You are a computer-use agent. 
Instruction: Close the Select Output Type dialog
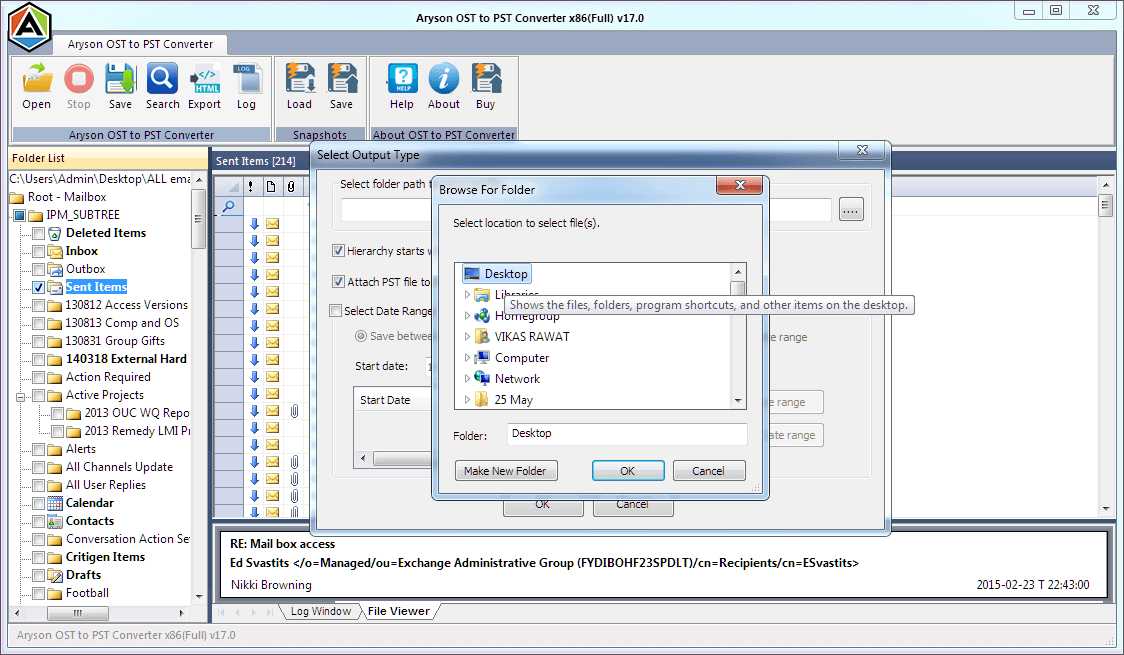pyautogui.click(x=862, y=150)
